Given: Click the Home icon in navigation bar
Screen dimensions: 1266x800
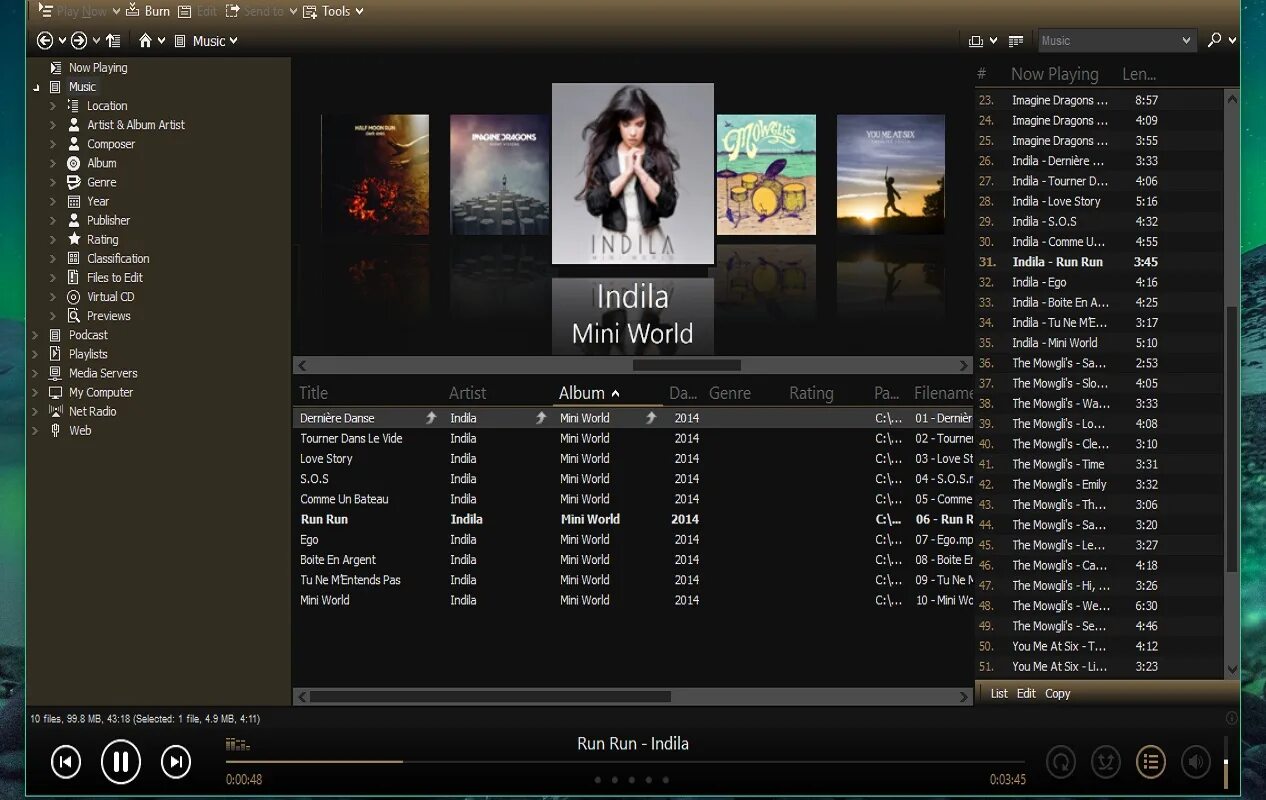Looking at the screenshot, I should [x=146, y=40].
